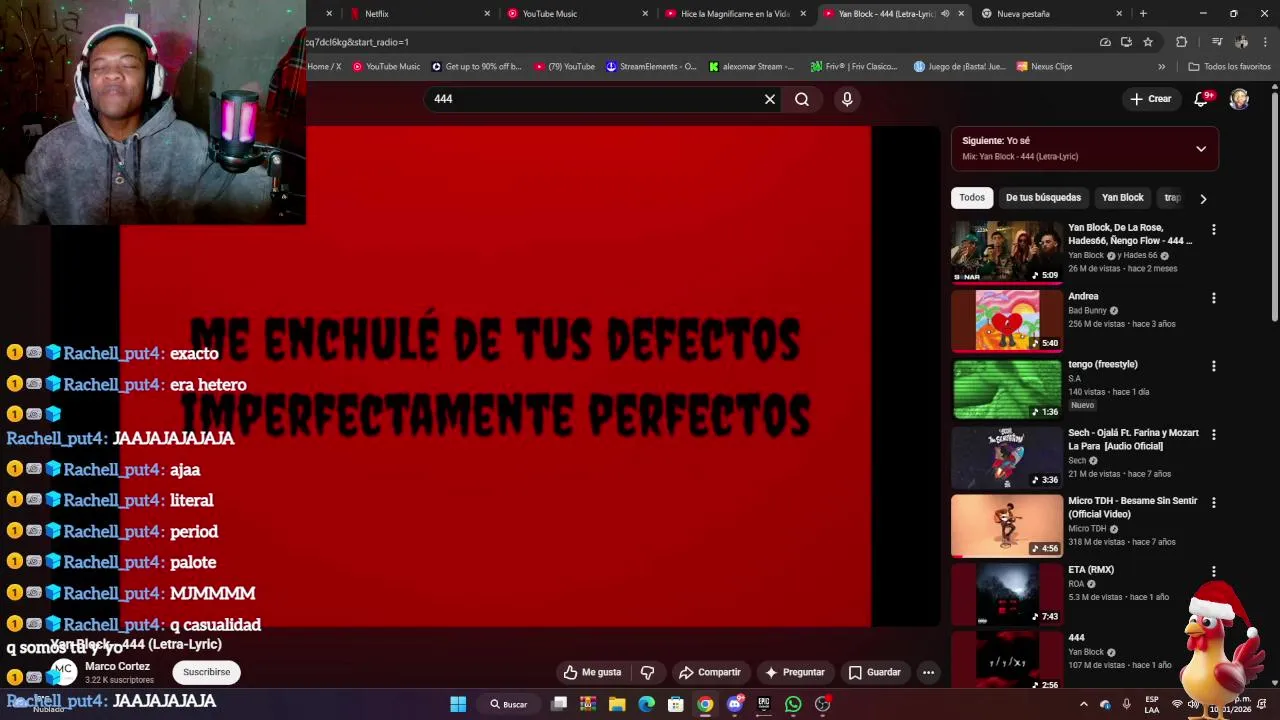Start voice search with microphone icon

click(x=847, y=99)
